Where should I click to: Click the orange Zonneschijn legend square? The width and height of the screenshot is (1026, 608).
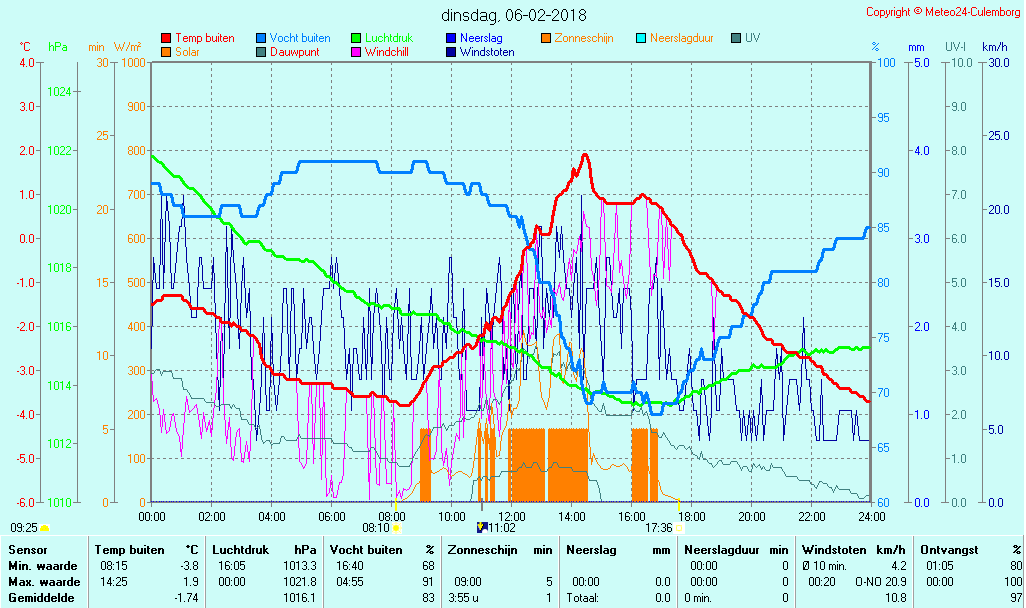[547, 38]
